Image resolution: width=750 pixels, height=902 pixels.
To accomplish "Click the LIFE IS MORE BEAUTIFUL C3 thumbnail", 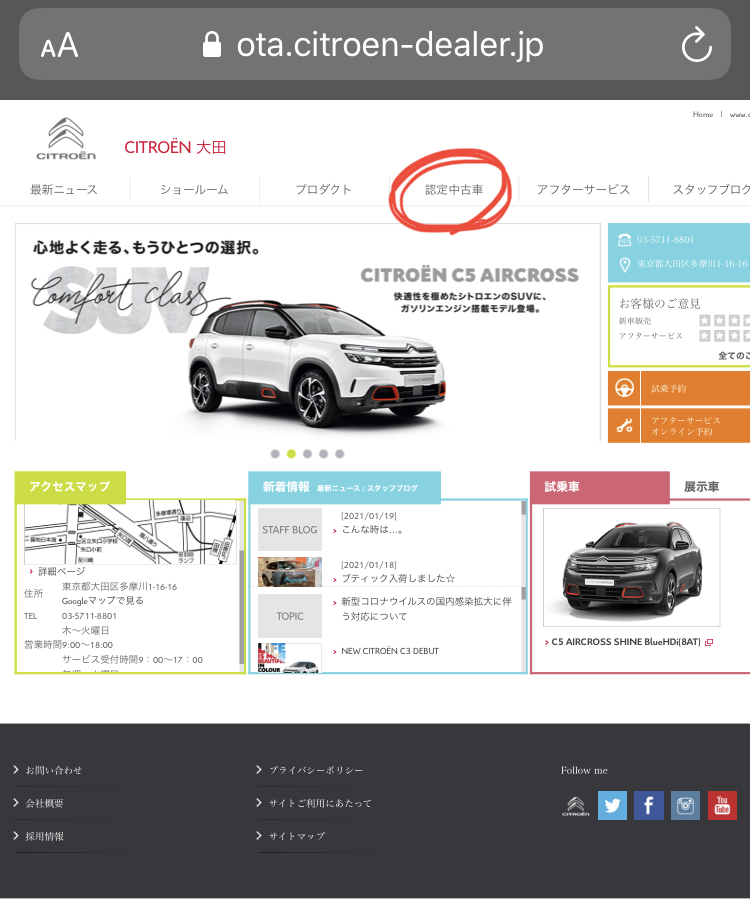I will [x=290, y=658].
